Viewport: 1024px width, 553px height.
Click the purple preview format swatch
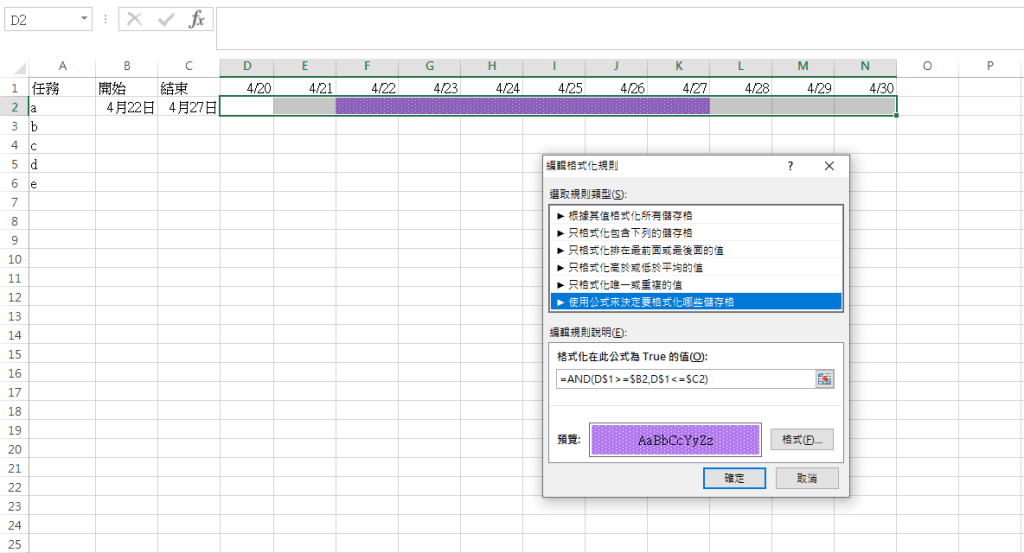(675, 439)
